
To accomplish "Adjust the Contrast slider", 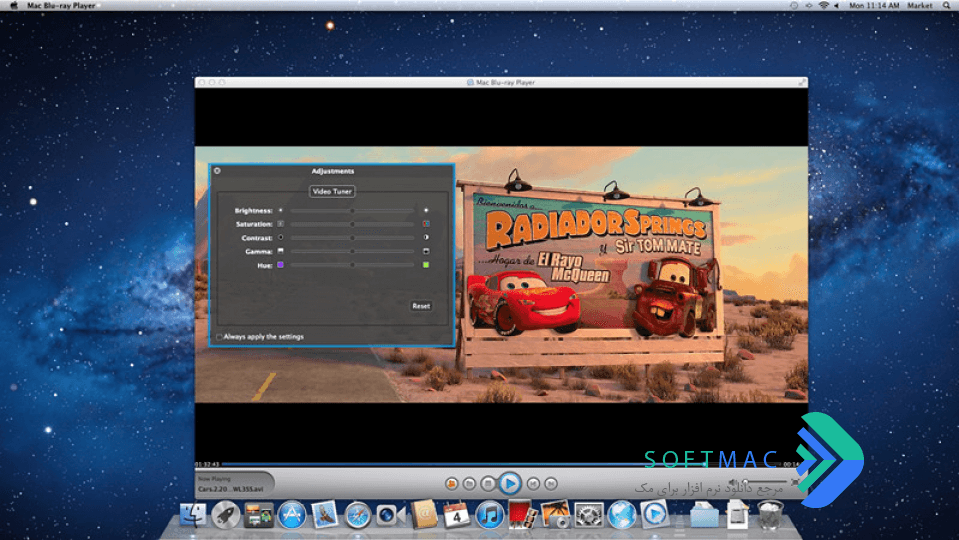I will [x=352, y=237].
